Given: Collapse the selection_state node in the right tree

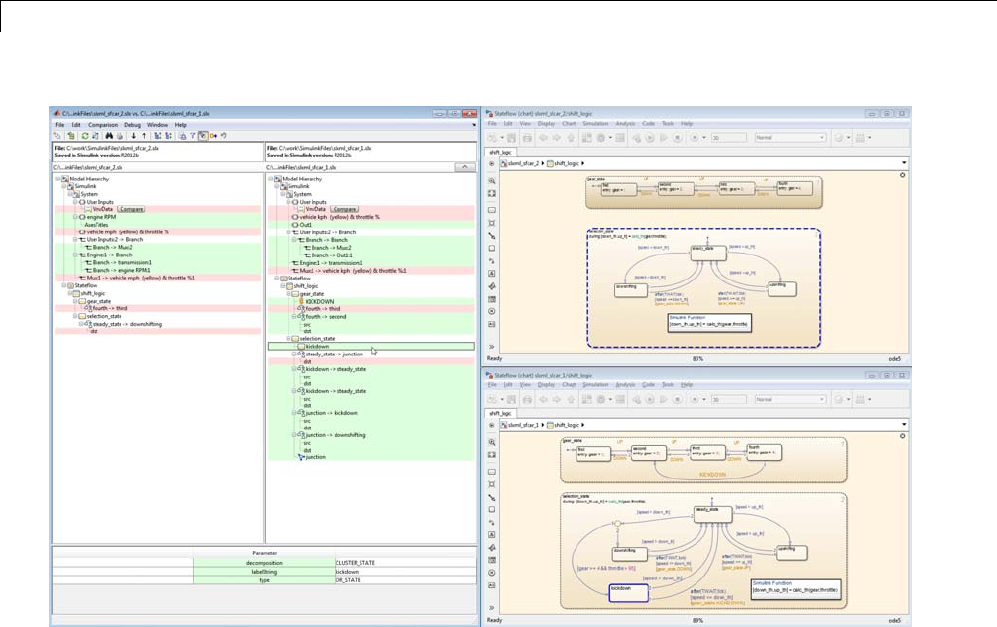Looking at the screenshot, I should 287,339.
